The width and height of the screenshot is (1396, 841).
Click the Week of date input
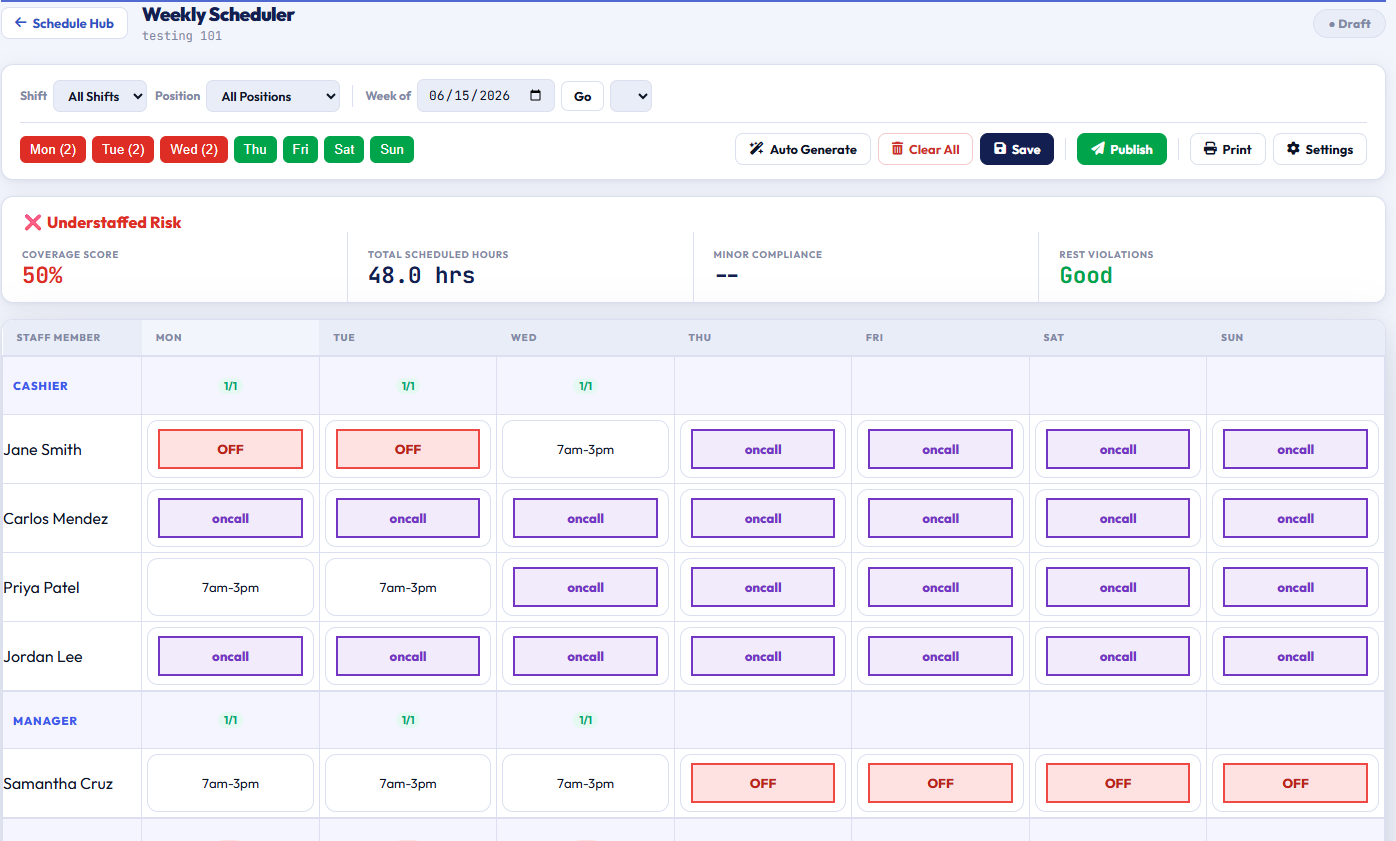point(486,96)
